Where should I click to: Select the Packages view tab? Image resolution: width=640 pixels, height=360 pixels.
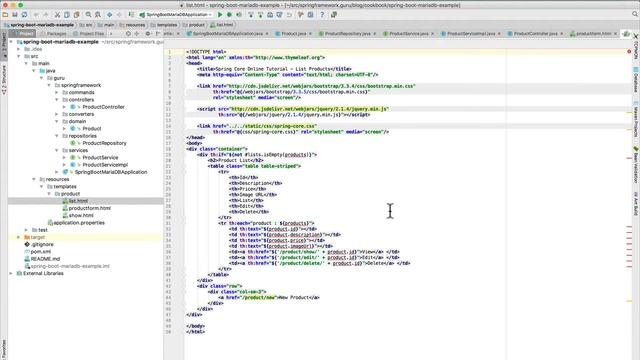pyautogui.click(x=54, y=33)
